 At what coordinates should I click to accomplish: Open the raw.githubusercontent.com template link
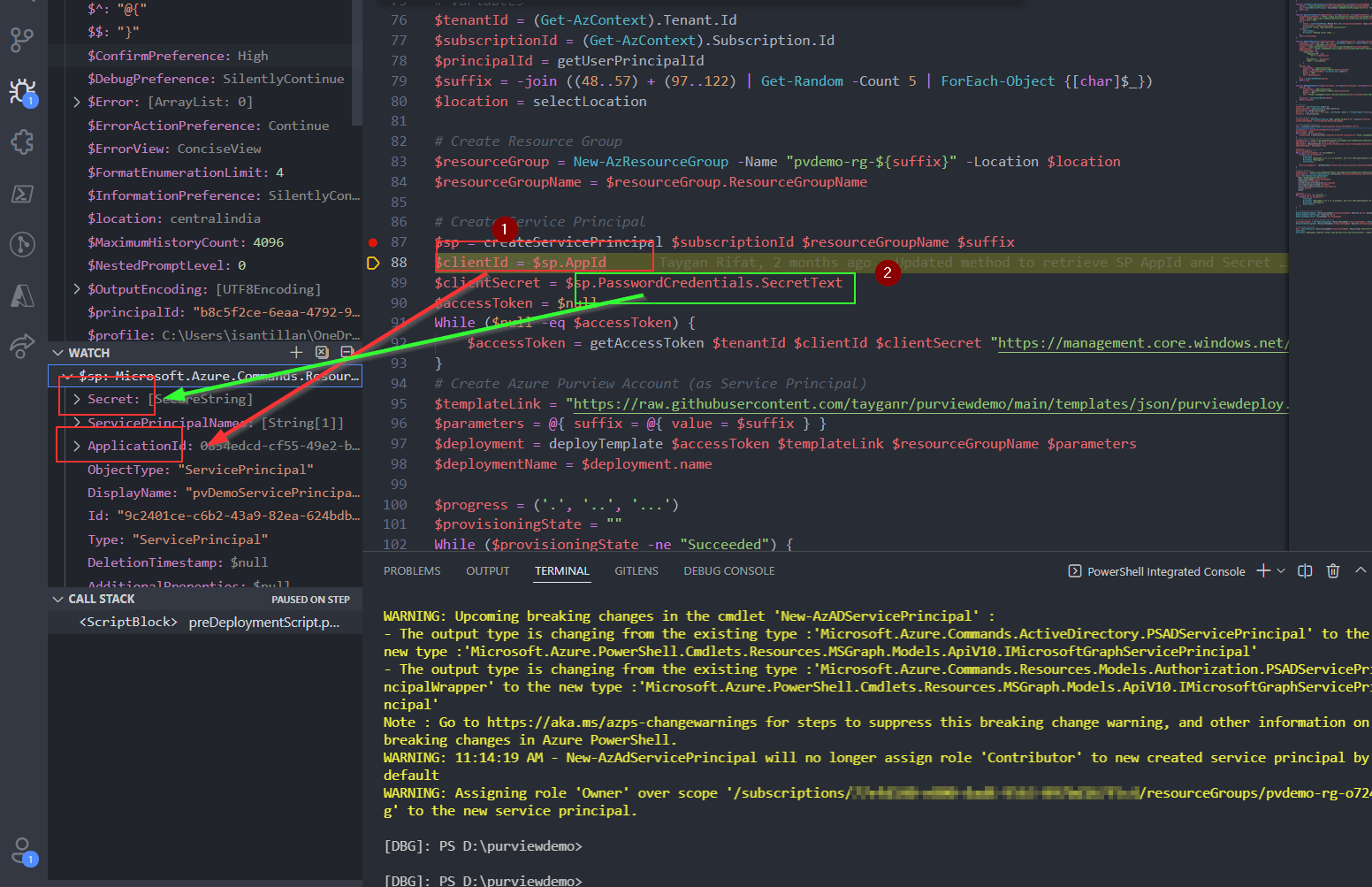tap(931, 404)
